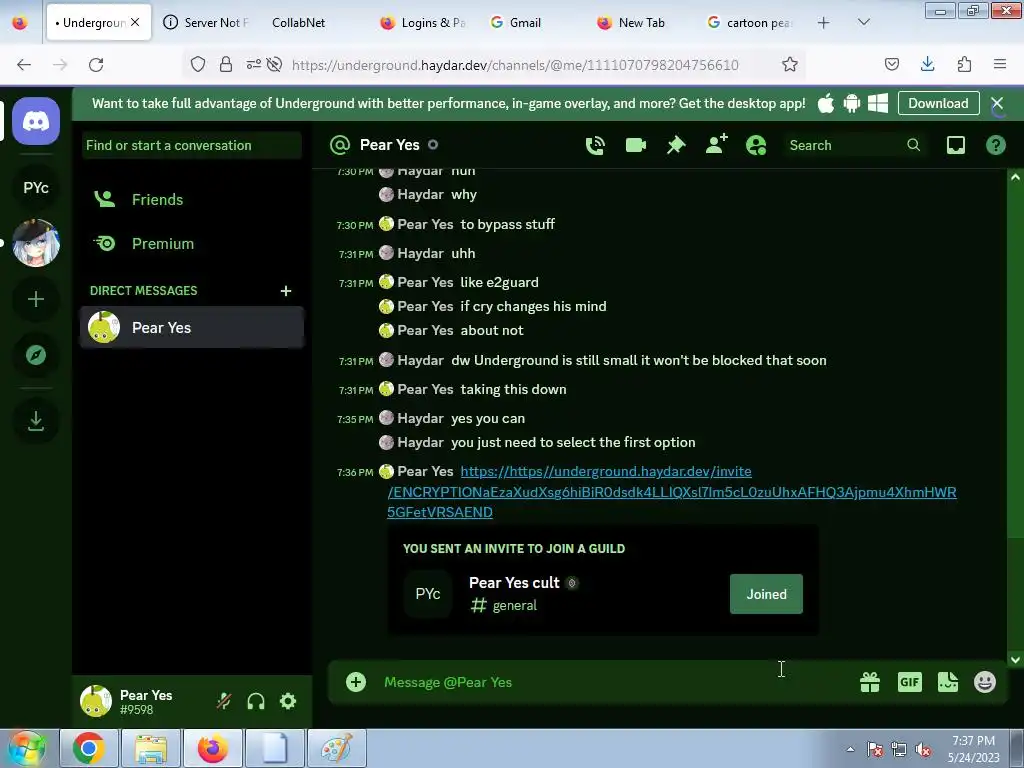Explore public servers compass icon
The width and height of the screenshot is (1024, 768).
tap(36, 355)
